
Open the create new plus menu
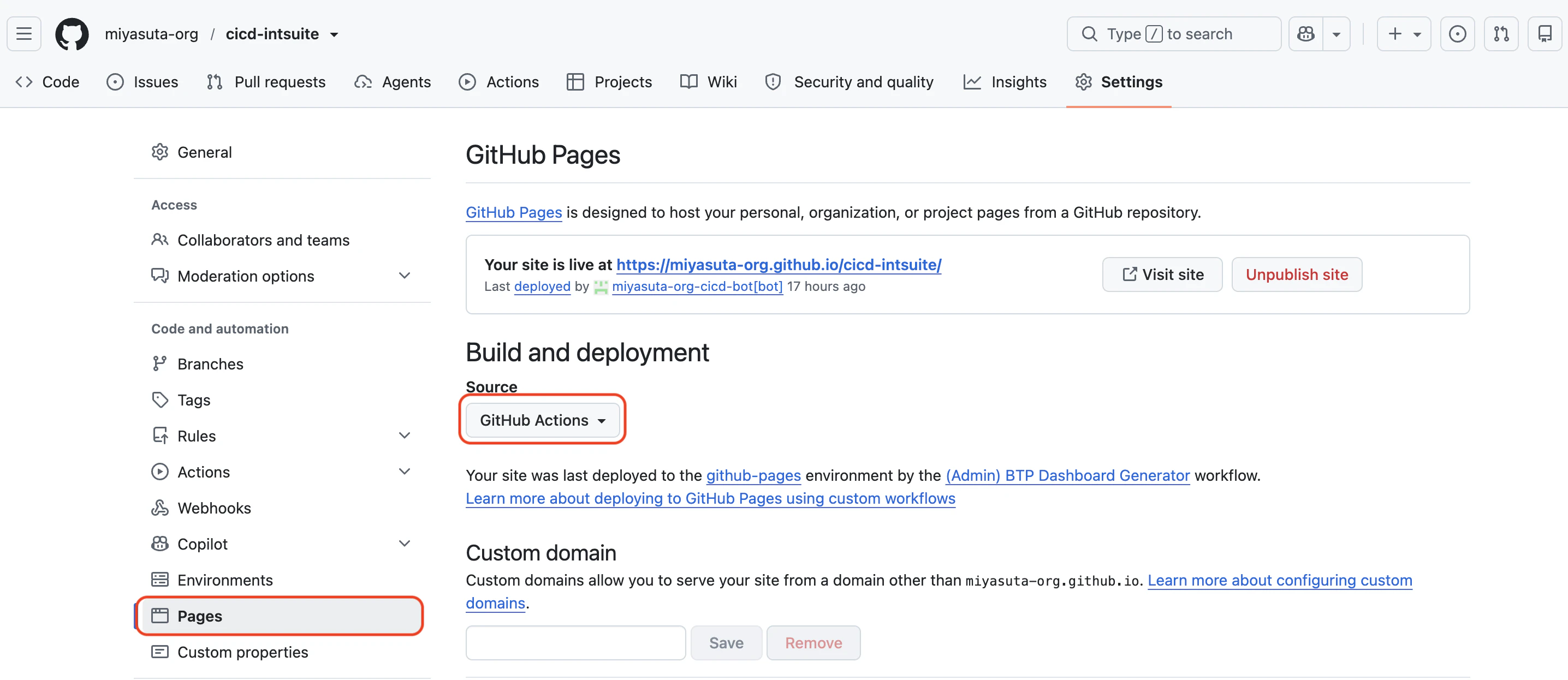[1404, 33]
